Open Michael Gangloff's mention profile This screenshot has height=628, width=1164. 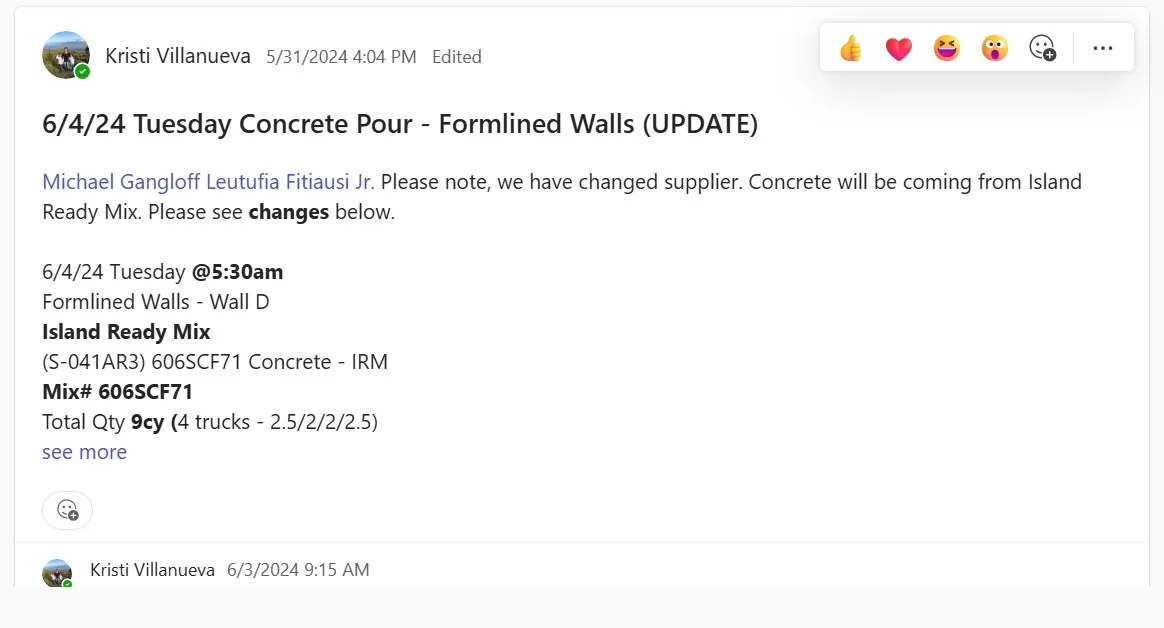(x=121, y=182)
